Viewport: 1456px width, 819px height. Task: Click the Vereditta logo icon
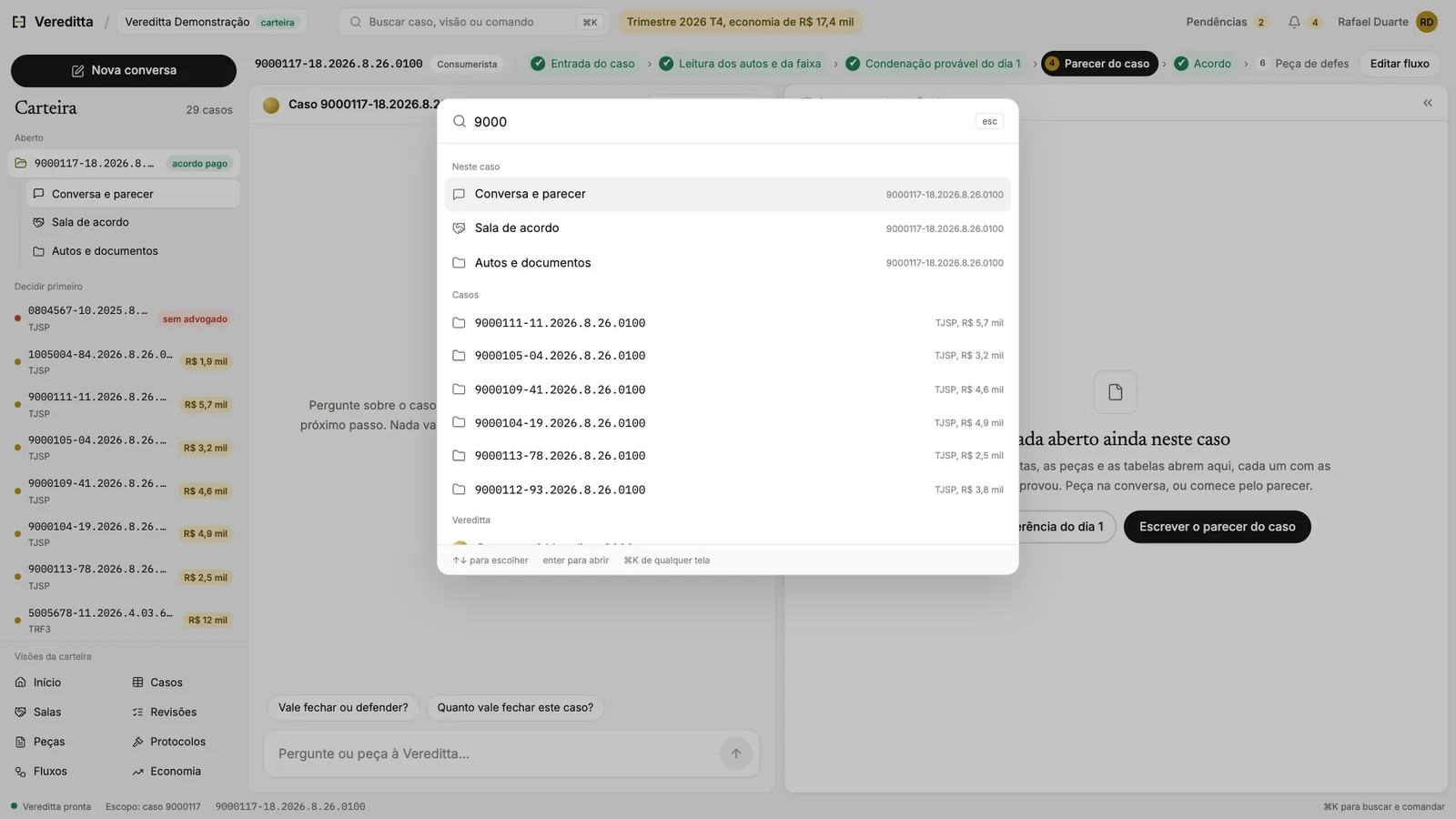coord(19,22)
